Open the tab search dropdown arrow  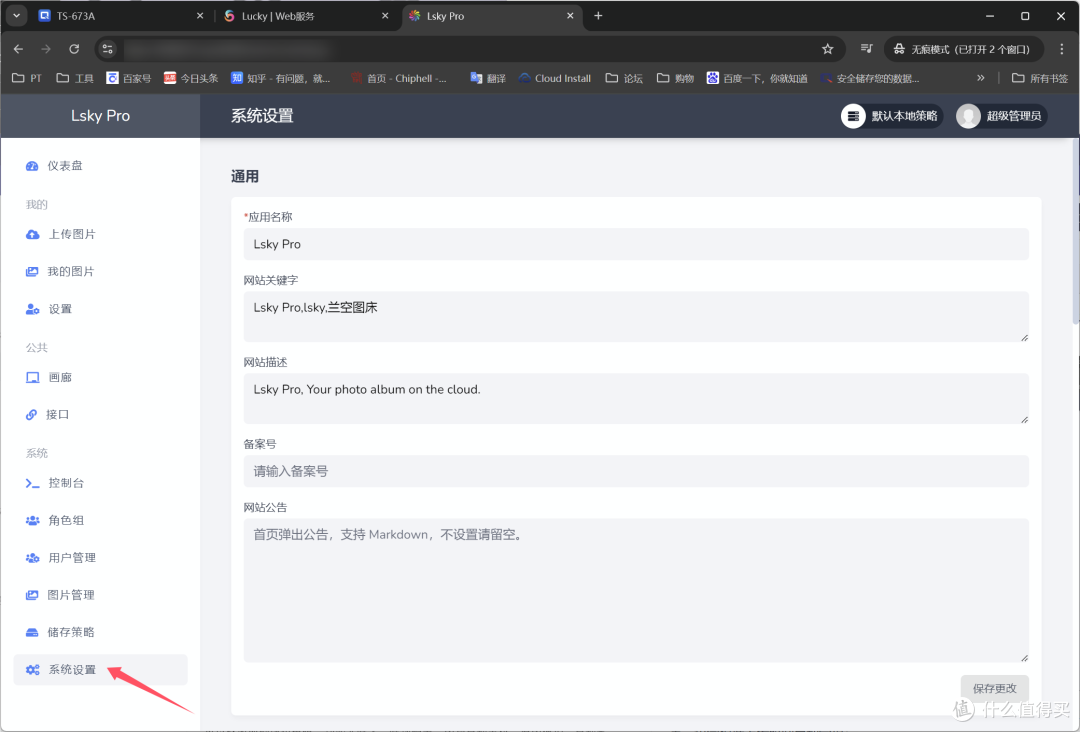[17, 15]
